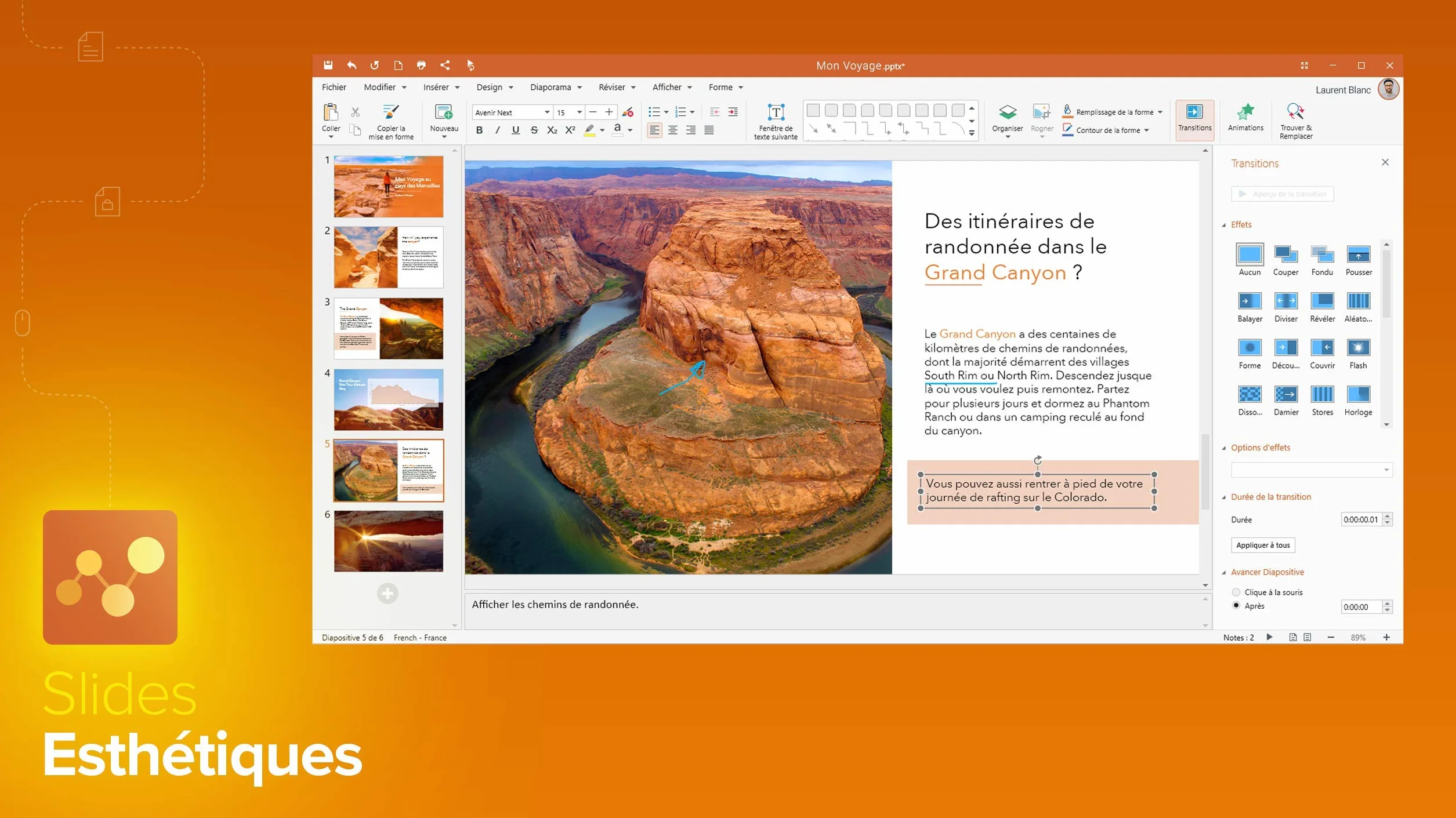Select the Flash transition effect
Image resolution: width=1456 pixels, height=818 pixels.
tap(1358, 354)
